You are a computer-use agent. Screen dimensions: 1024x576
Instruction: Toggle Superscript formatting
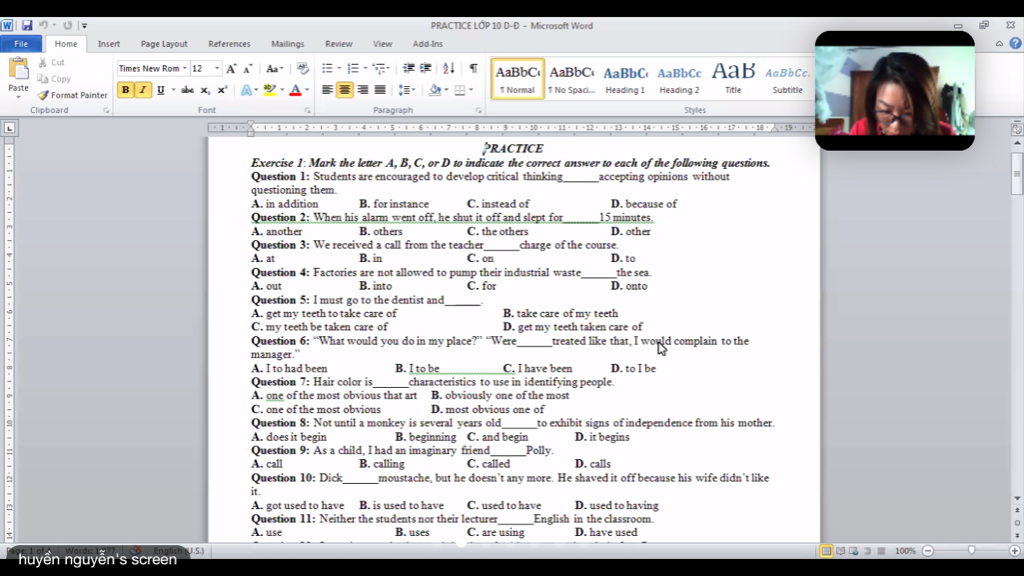click(222, 90)
